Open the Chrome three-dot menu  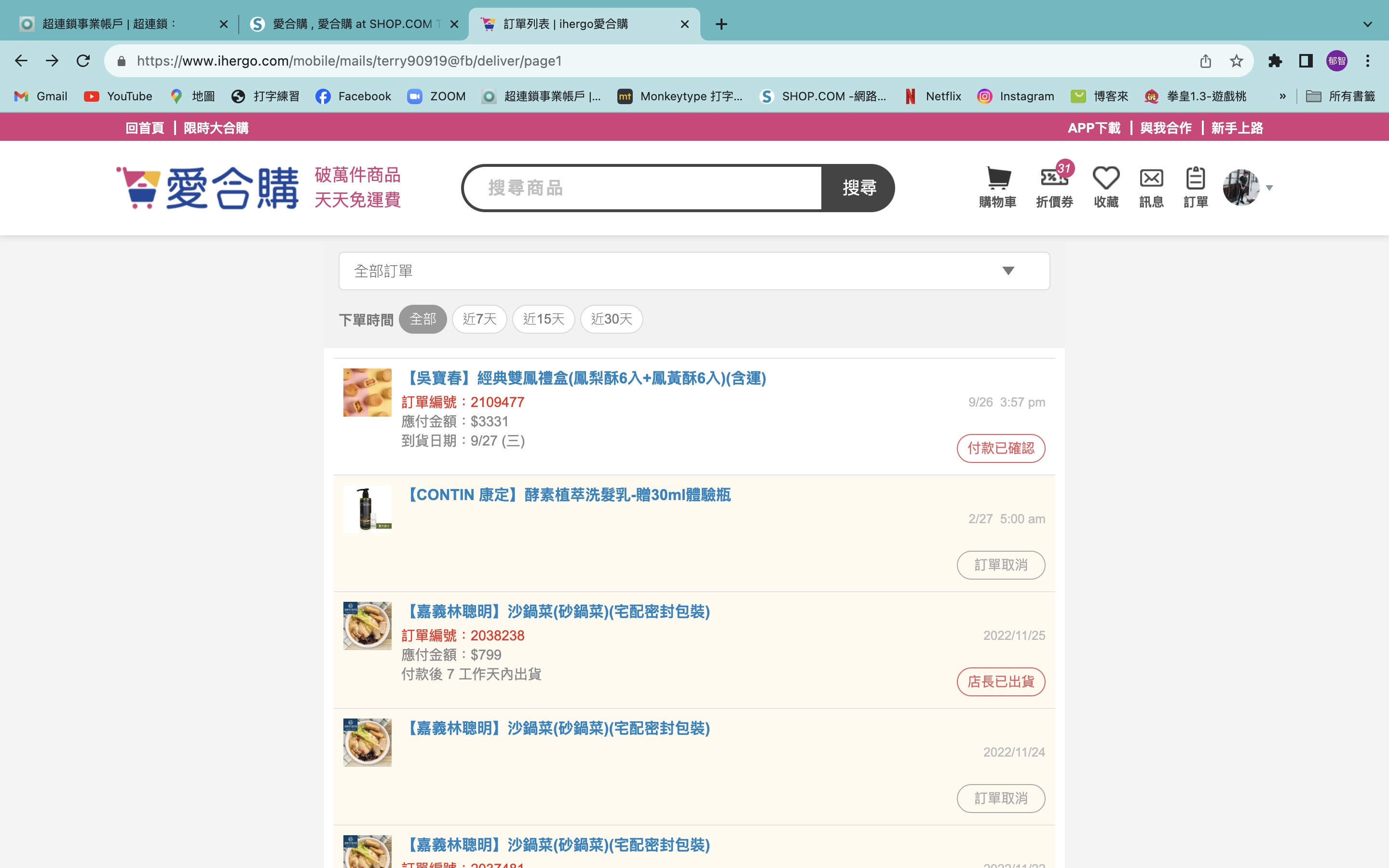point(1368,61)
